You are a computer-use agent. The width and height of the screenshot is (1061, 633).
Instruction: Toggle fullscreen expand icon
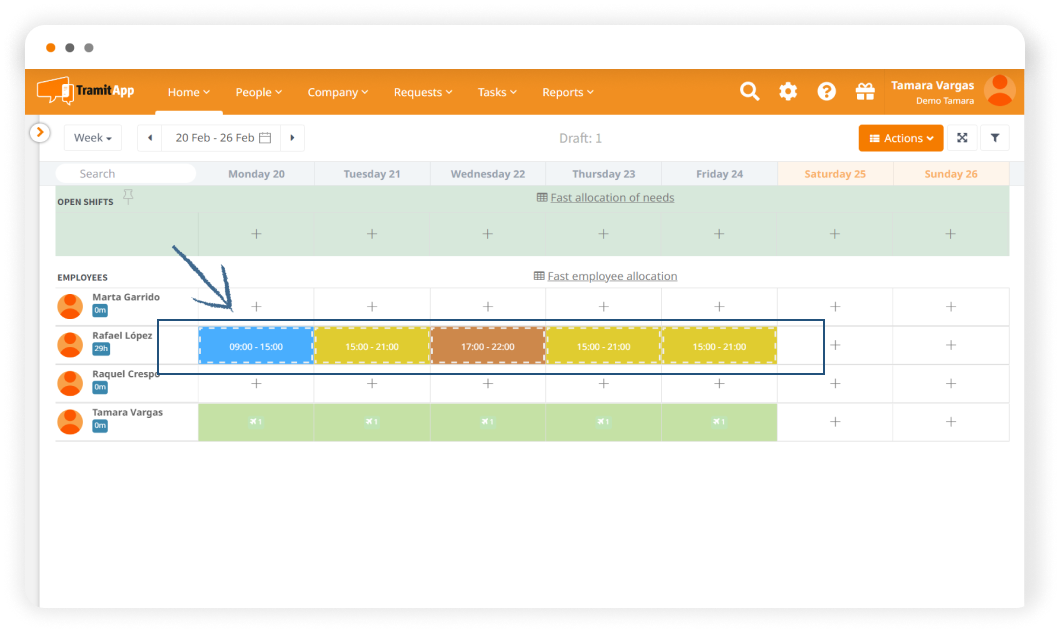click(962, 138)
